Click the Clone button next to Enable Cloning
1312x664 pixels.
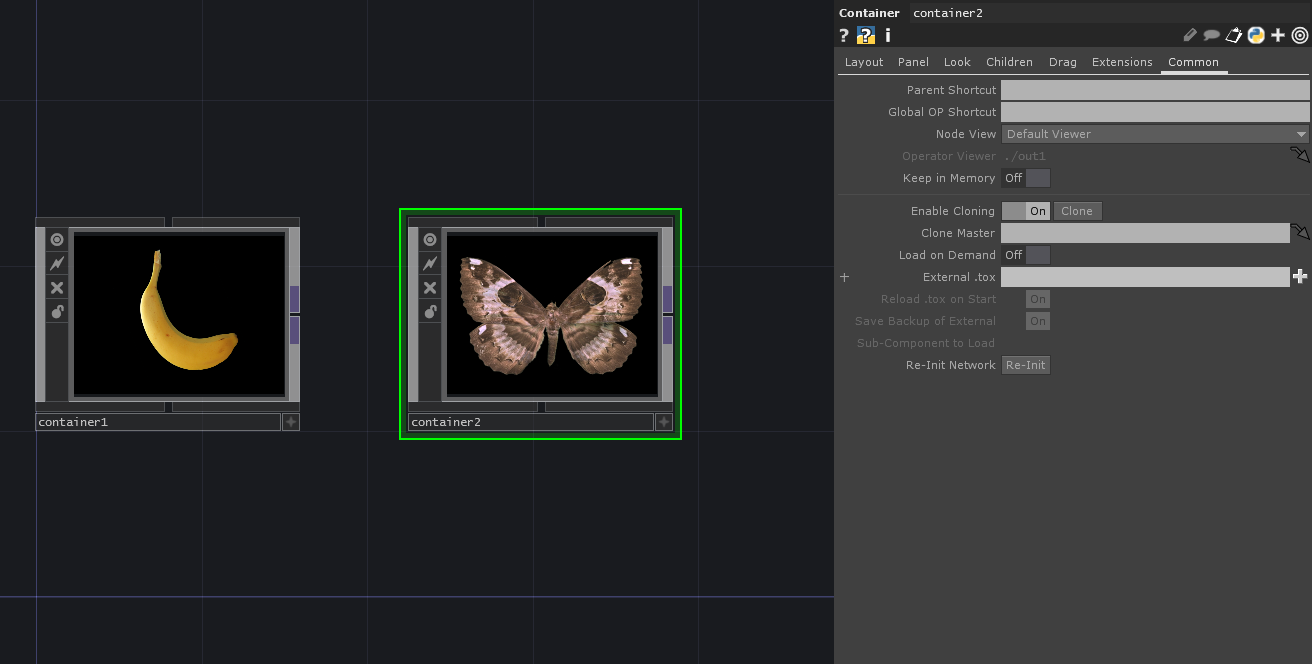click(1077, 211)
